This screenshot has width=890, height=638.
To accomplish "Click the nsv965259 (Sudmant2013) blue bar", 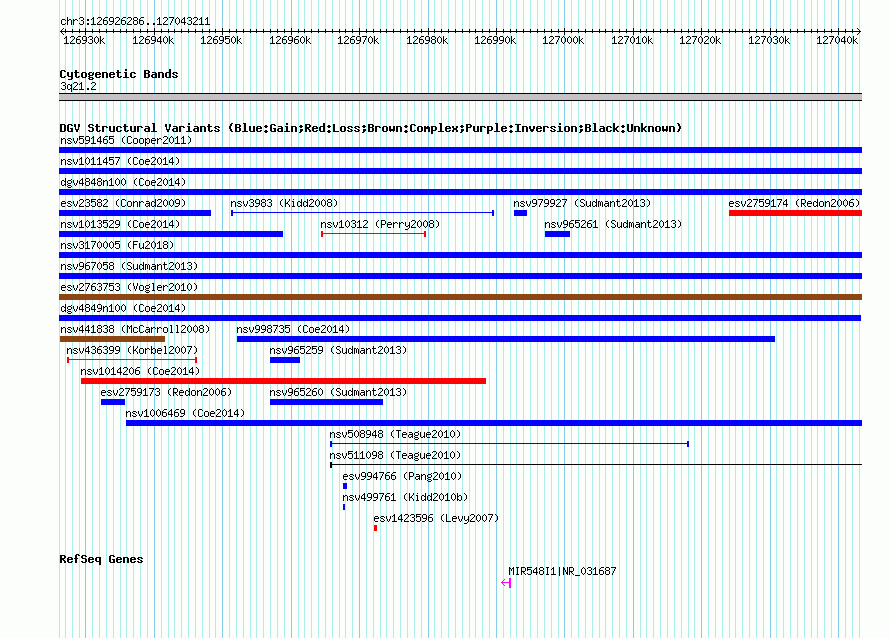I will click(285, 360).
